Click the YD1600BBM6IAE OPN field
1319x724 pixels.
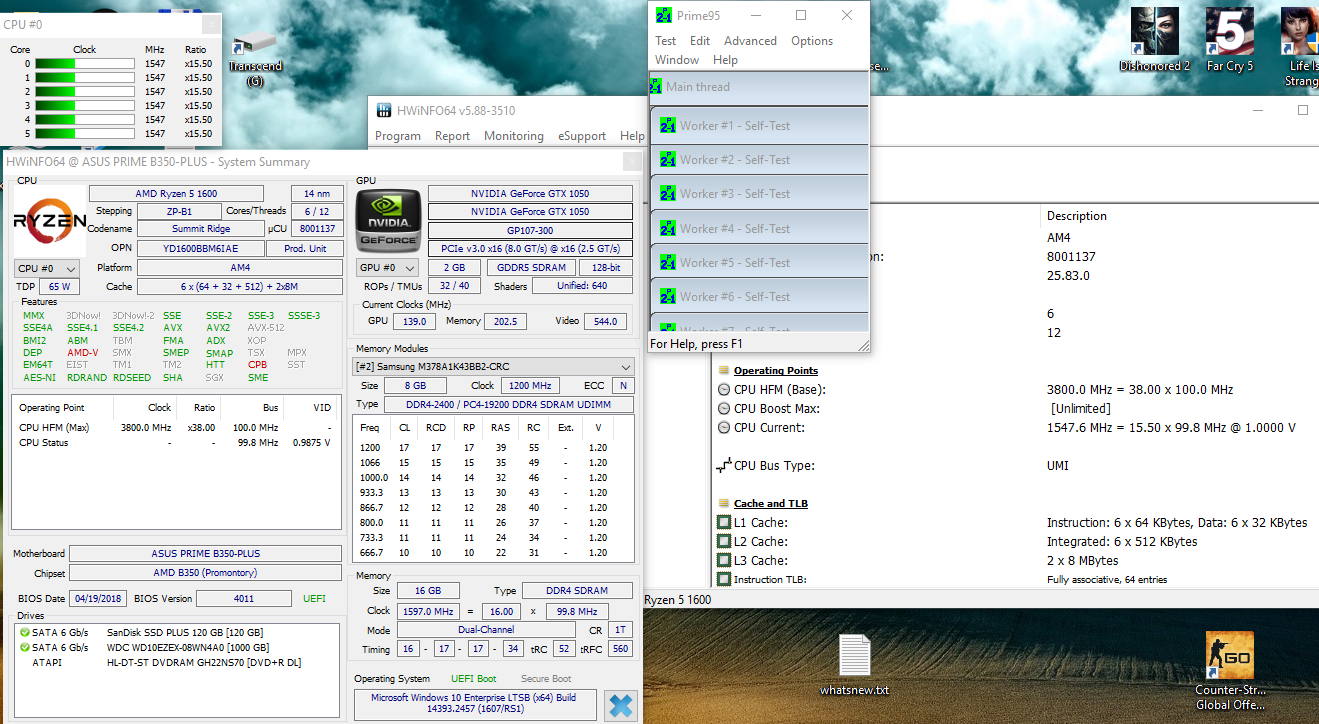point(201,248)
